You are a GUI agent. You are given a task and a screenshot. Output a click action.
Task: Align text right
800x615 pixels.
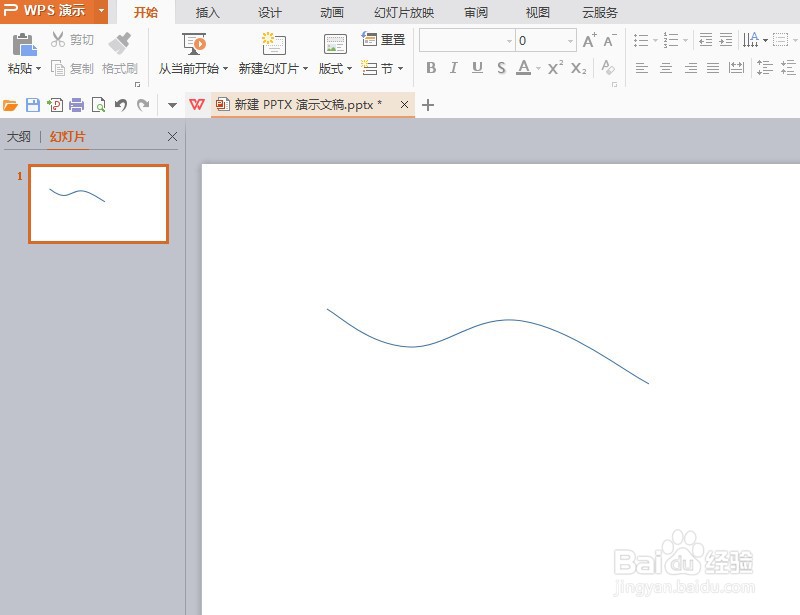690,67
